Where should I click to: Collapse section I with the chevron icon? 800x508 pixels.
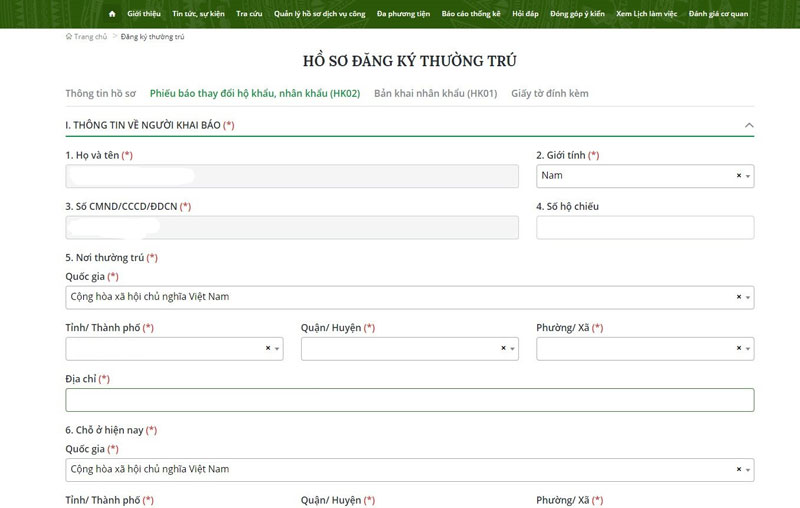pos(749,125)
